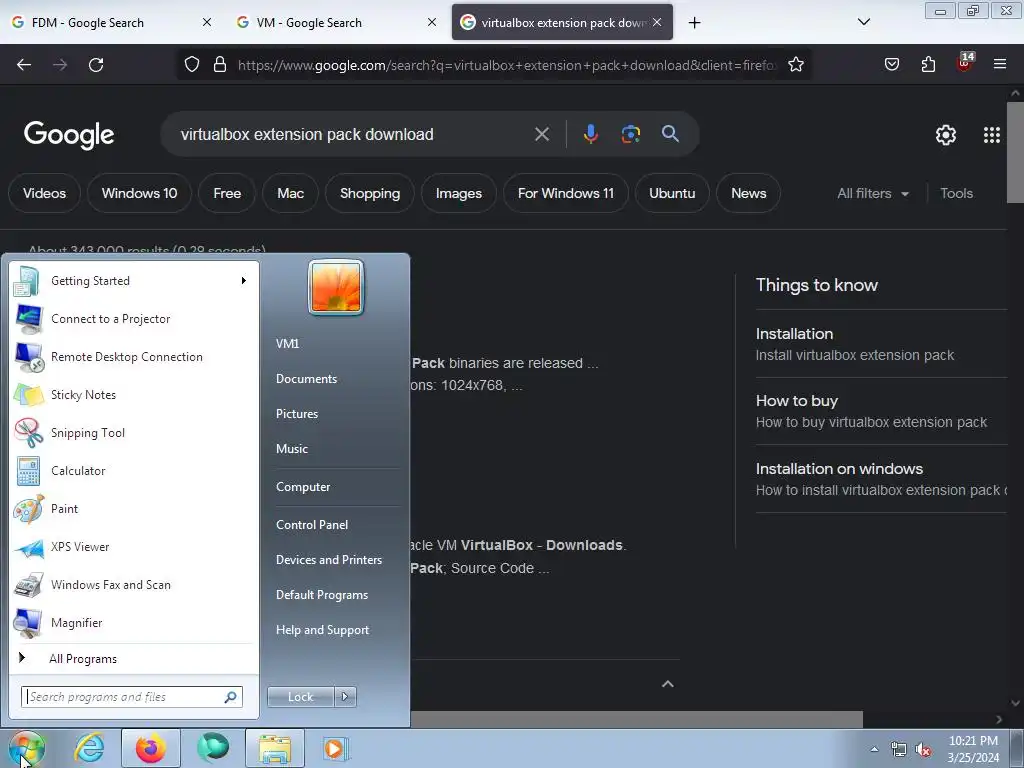
Task: Expand All Programs in Start menu
Action: pos(134,659)
